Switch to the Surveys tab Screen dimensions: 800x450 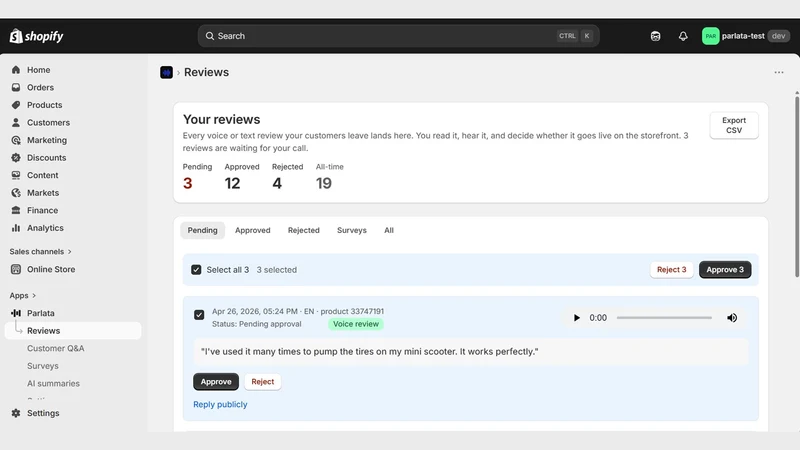click(352, 230)
